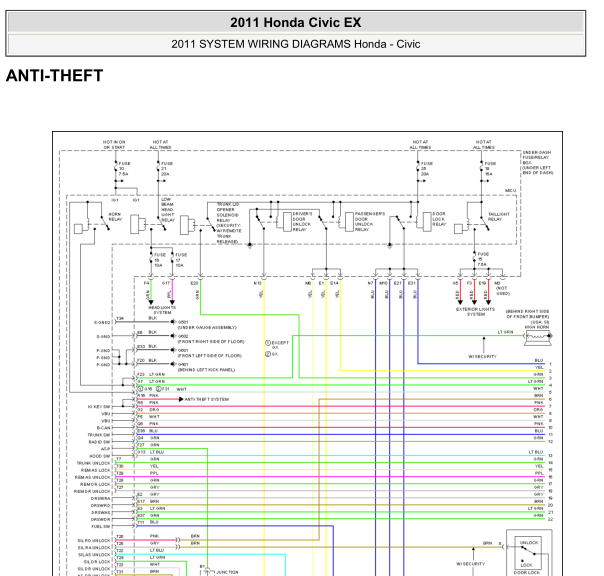Click the FUSE 16 10A label
Screen dimensions: 604x576
[159, 260]
